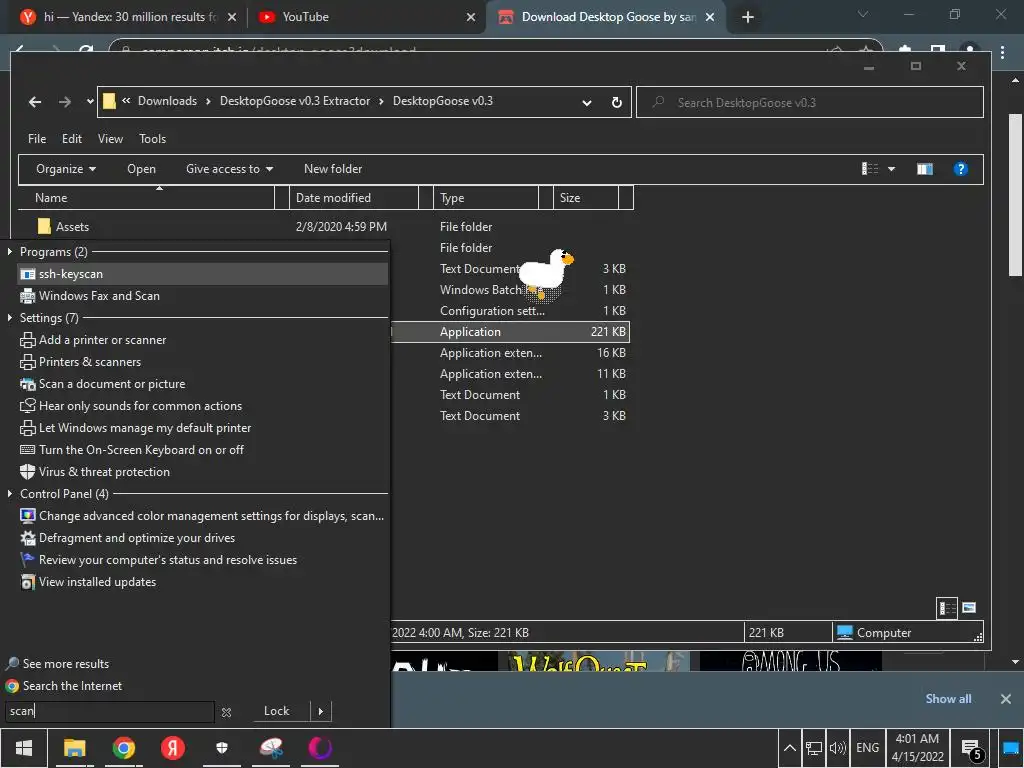Open the Tools menu in Explorer
Image resolution: width=1024 pixels, height=768 pixels.
(x=152, y=138)
